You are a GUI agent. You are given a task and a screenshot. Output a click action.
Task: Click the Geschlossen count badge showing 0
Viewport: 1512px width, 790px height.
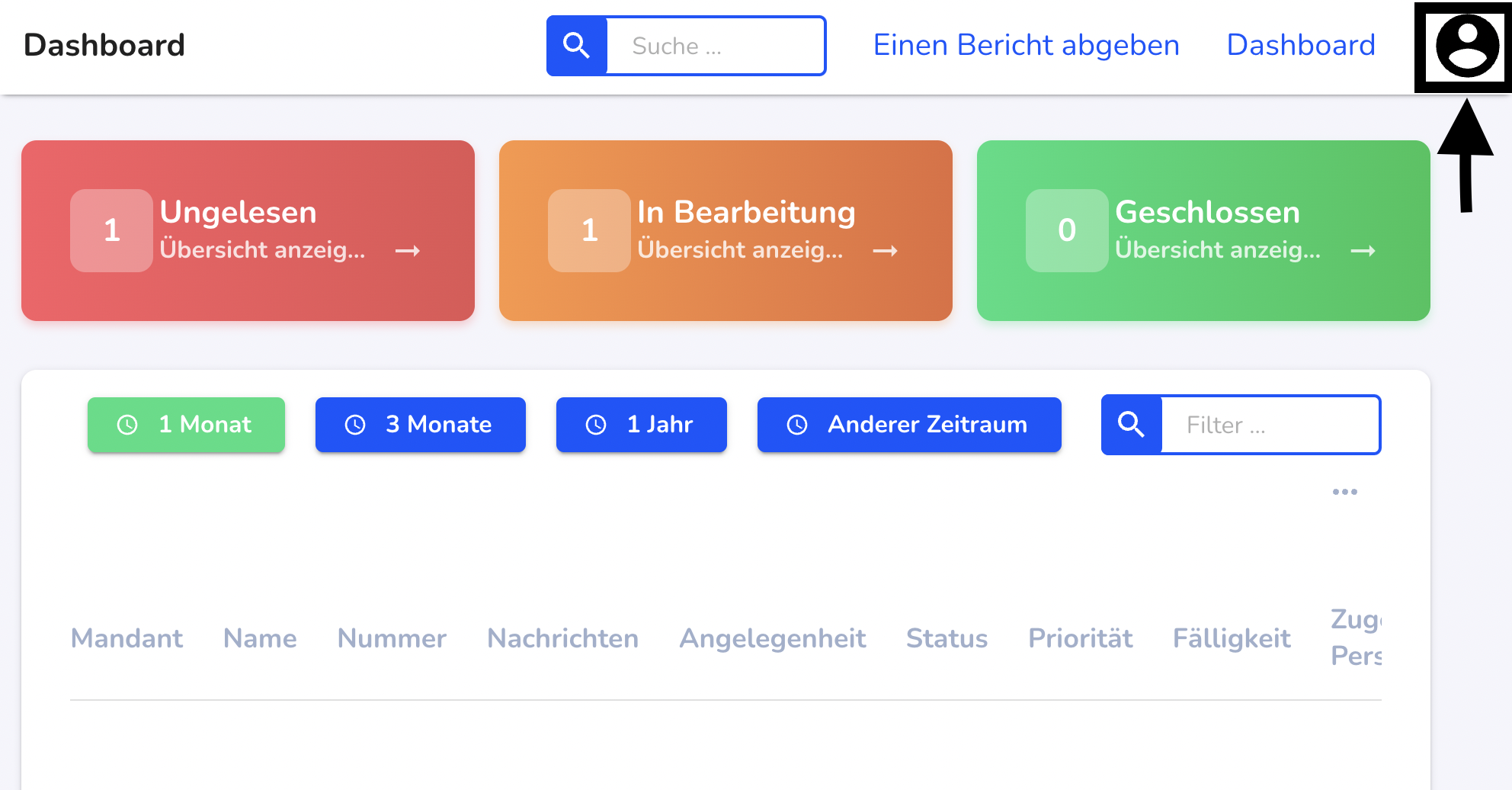pos(1067,230)
